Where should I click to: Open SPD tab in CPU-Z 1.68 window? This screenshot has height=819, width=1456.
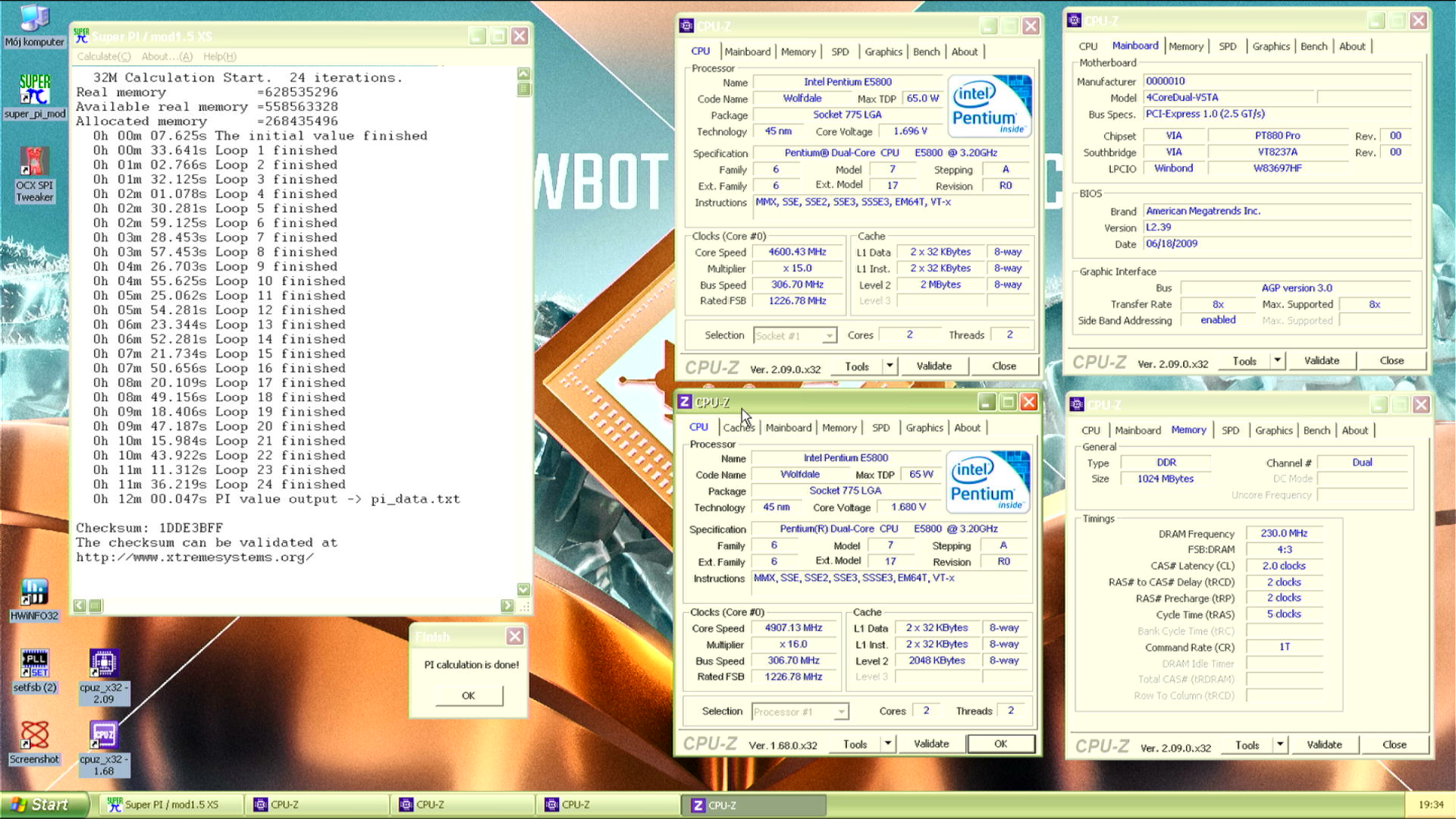click(880, 428)
